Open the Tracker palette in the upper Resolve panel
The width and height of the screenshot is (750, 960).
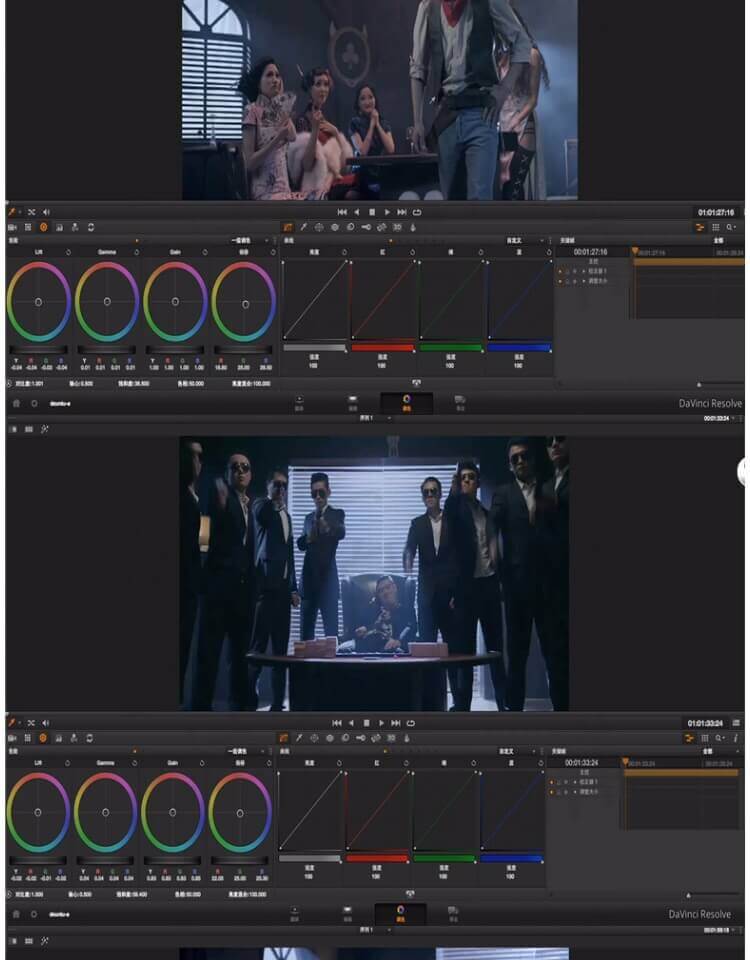pos(334,227)
